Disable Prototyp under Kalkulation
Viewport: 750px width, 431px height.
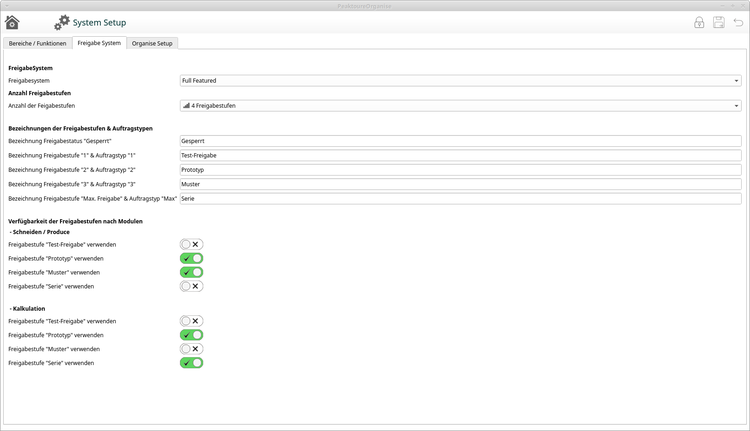(191, 335)
